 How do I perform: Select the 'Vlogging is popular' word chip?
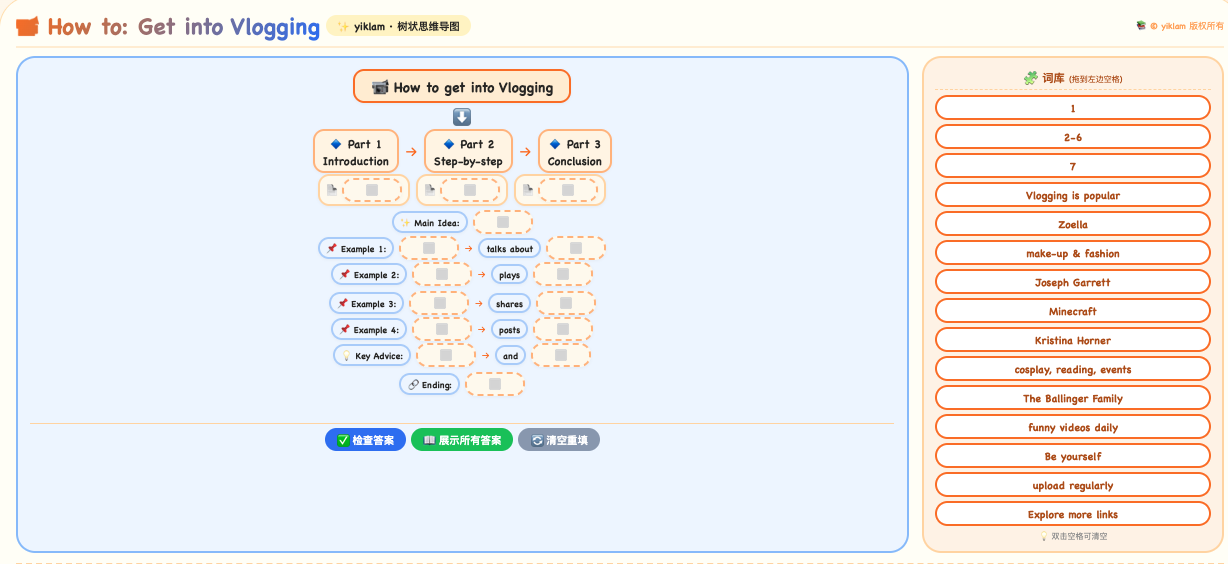coord(1073,195)
